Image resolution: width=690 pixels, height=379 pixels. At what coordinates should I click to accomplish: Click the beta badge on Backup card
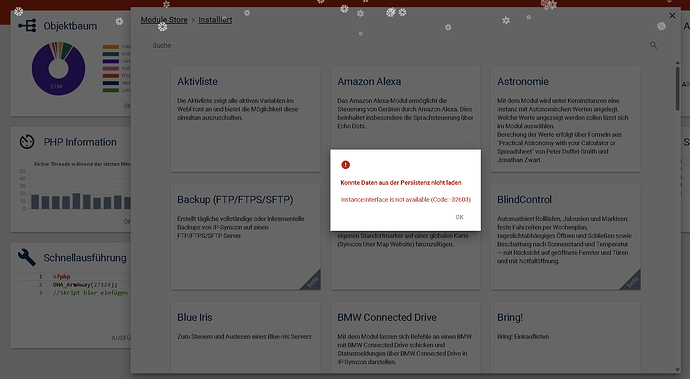pyautogui.click(x=312, y=282)
